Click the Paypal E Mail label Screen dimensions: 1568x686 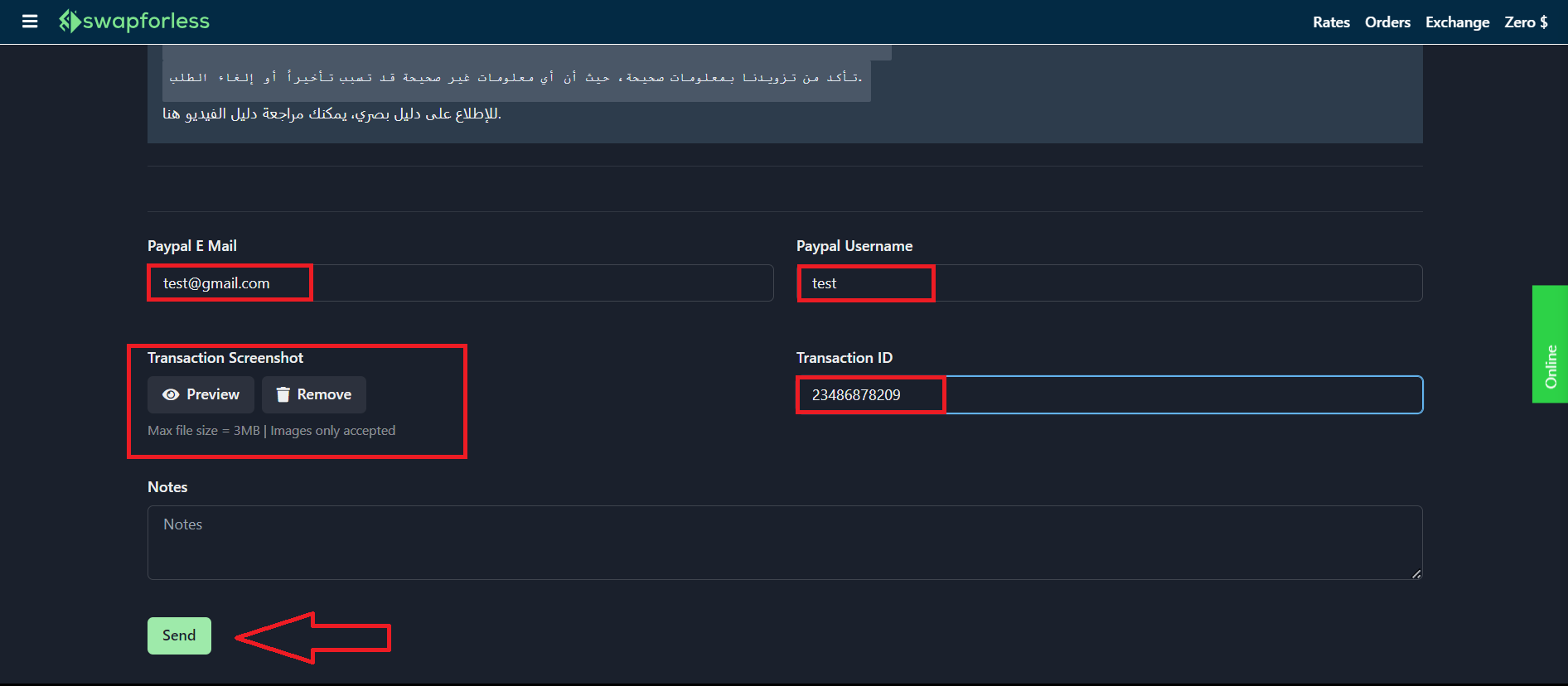click(x=192, y=246)
